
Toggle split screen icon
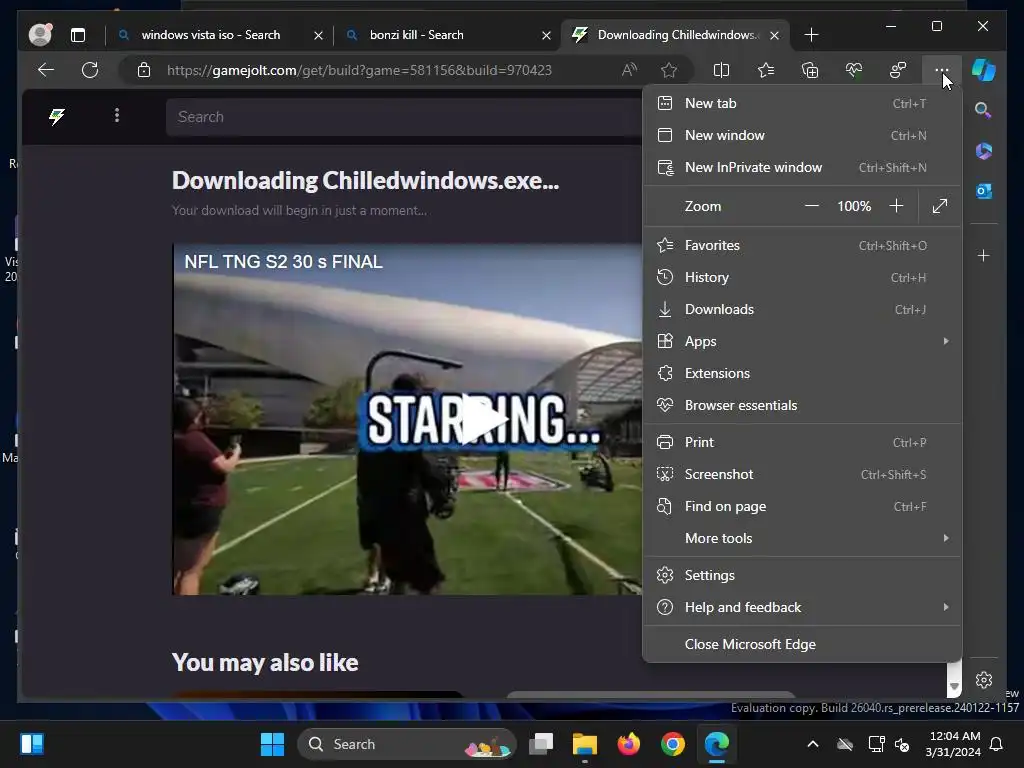[722, 70]
